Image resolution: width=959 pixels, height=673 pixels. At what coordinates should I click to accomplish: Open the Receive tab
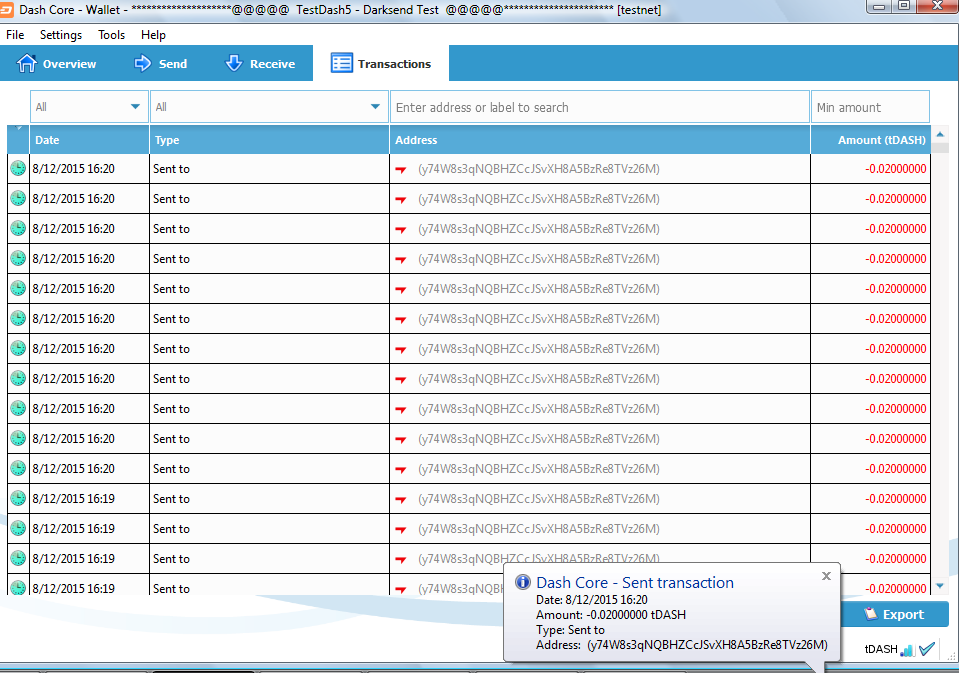coord(260,64)
